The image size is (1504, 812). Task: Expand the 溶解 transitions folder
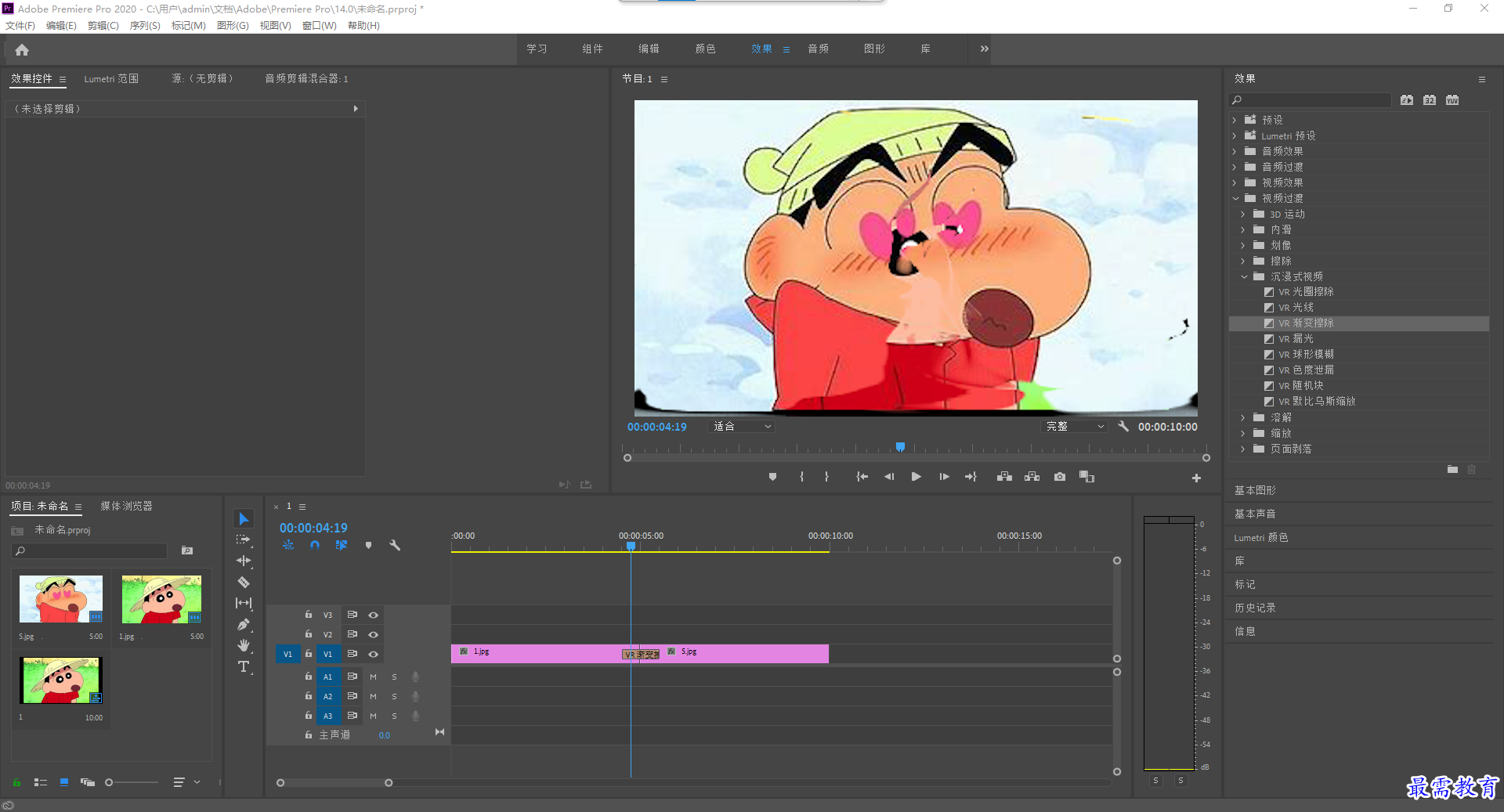(x=1243, y=417)
